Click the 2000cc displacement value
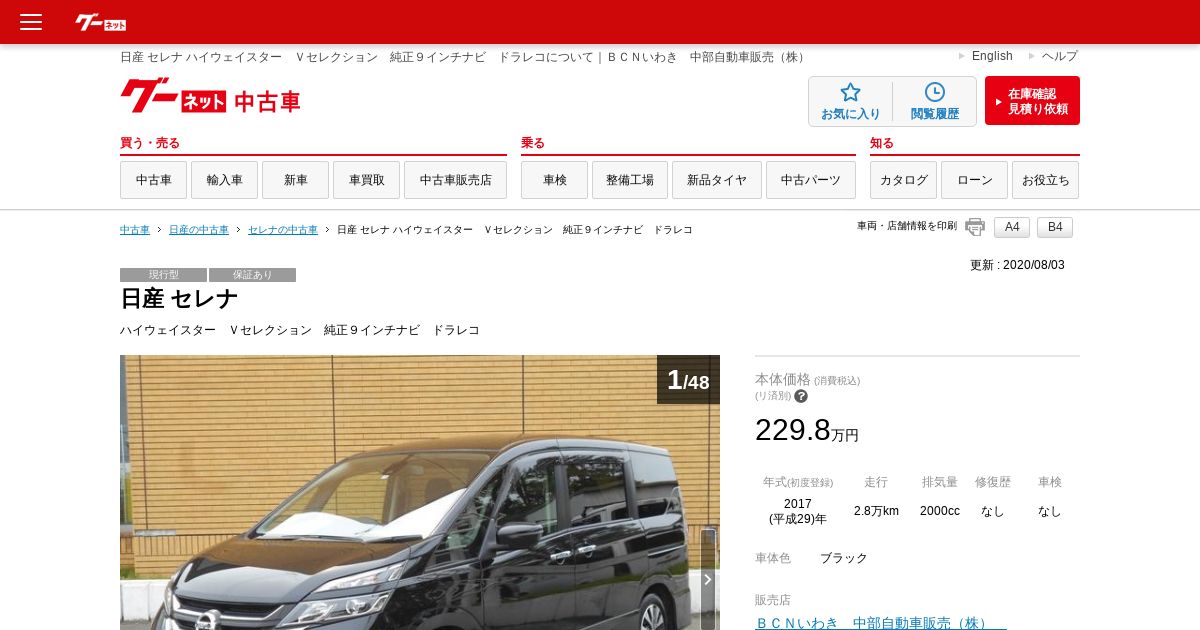 click(x=940, y=511)
